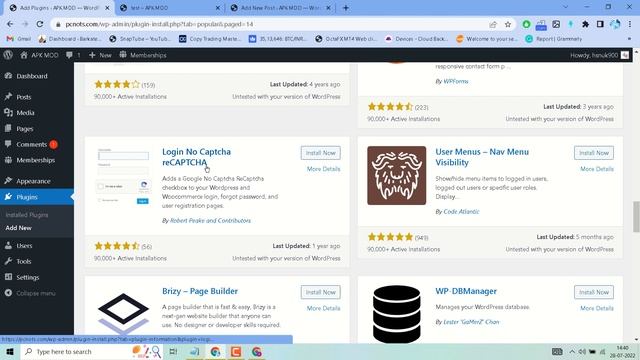Open author WPForms link

[x=456, y=81]
